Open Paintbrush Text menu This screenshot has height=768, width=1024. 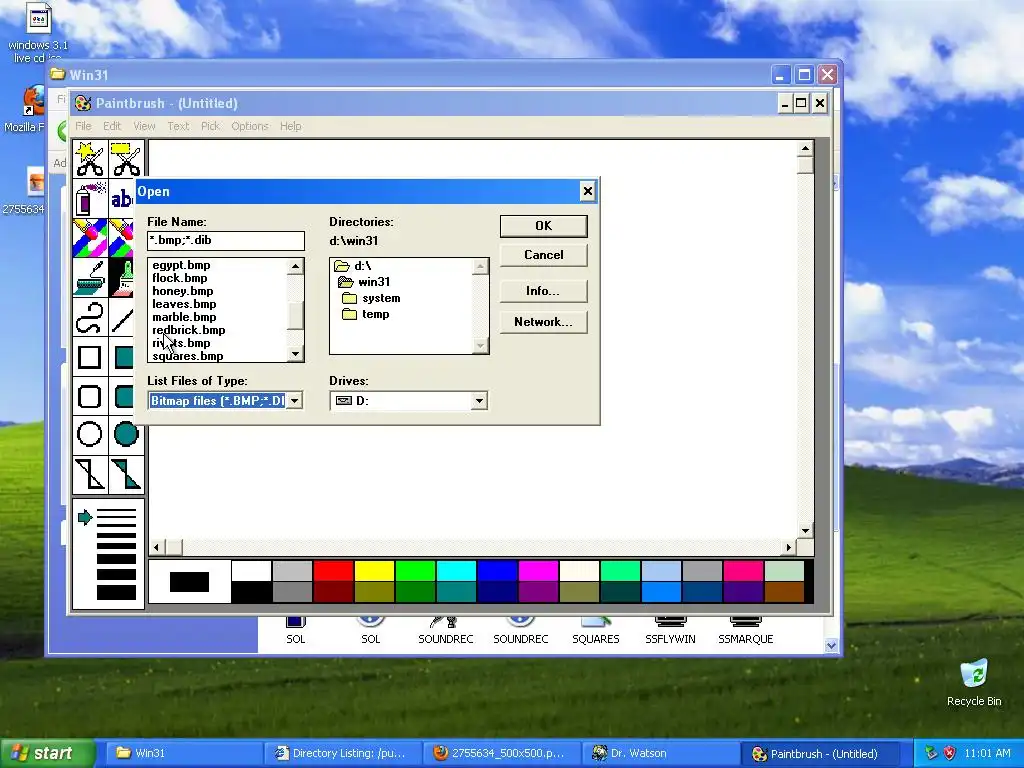click(178, 126)
